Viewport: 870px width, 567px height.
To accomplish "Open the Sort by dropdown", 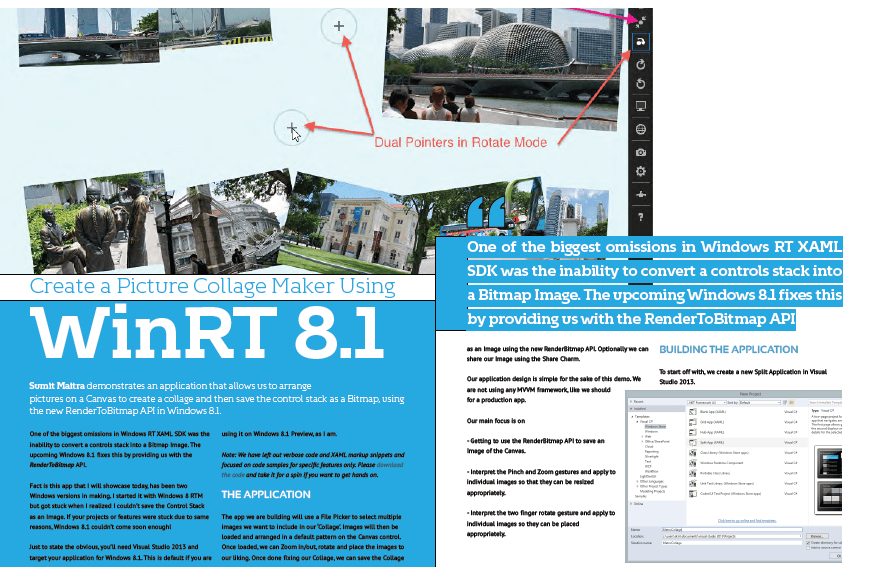I will 760,403.
